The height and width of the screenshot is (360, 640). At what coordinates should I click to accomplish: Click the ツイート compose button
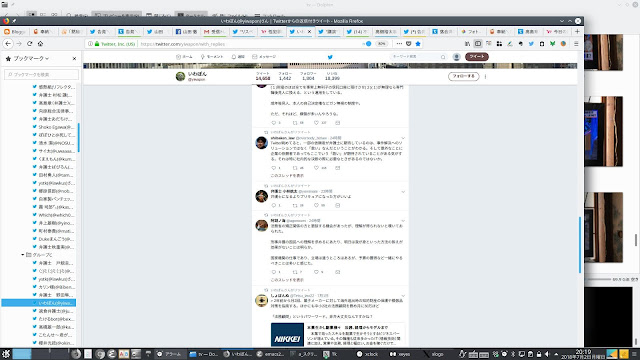[x=477, y=57]
